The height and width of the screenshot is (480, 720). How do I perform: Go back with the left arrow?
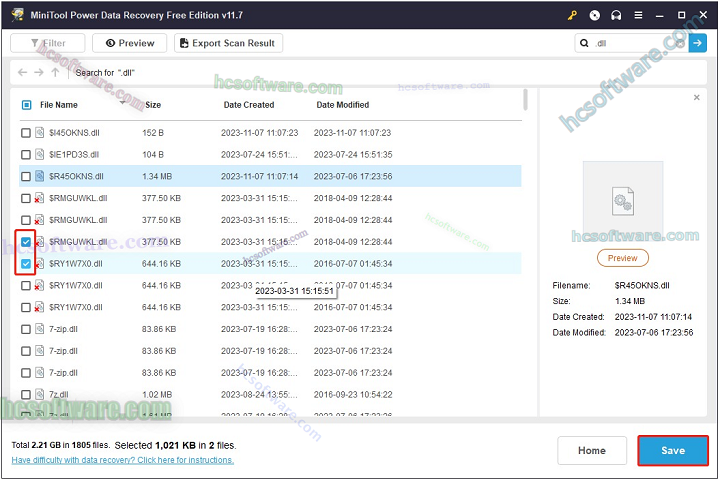[x=22, y=73]
